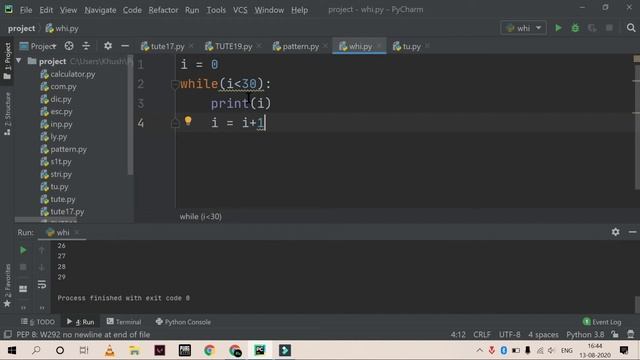Image resolution: width=640 pixels, height=360 pixels.
Task: Open the Terminal tool window
Action: [x=124, y=322]
